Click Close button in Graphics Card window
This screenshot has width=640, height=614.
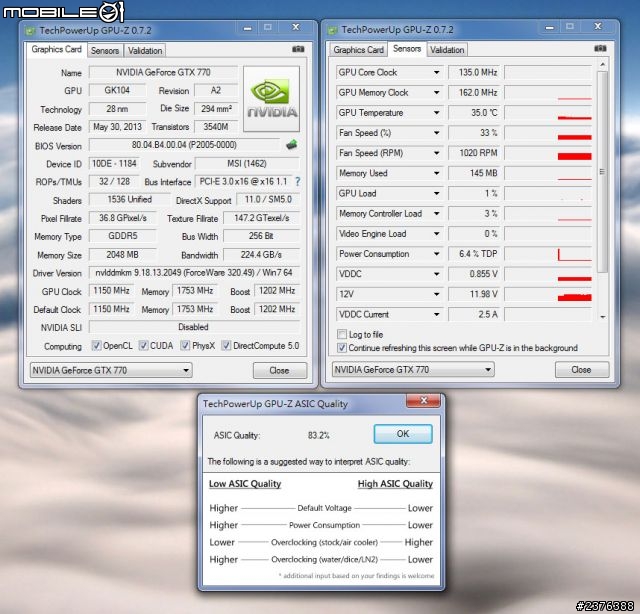(280, 370)
